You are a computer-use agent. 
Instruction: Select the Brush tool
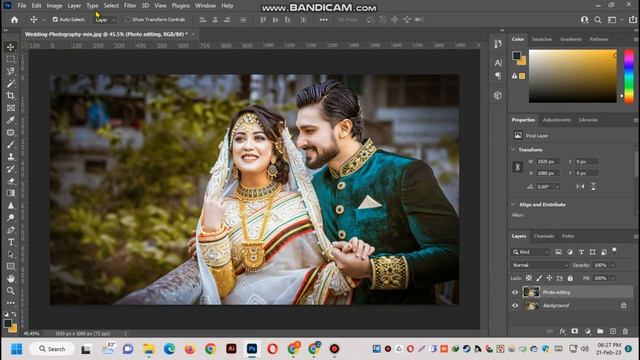click(x=11, y=144)
